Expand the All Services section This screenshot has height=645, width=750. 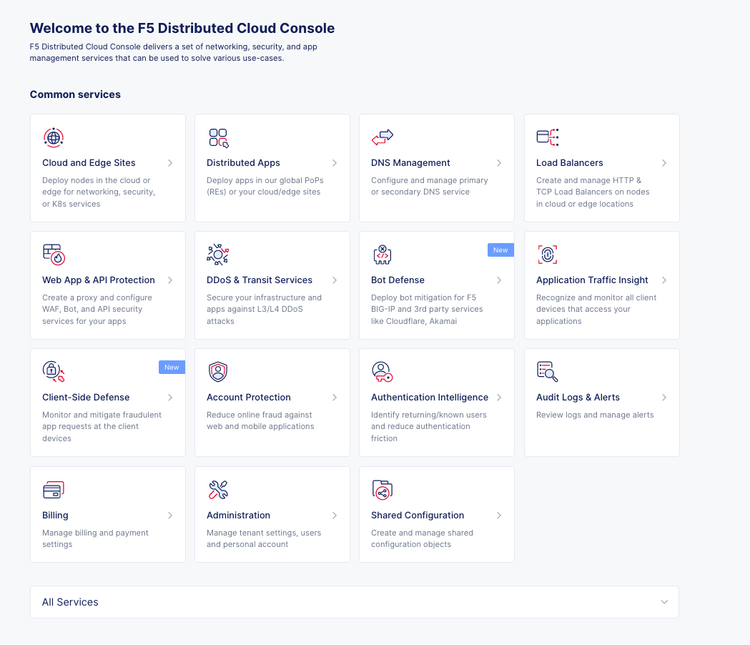[x=664, y=602]
